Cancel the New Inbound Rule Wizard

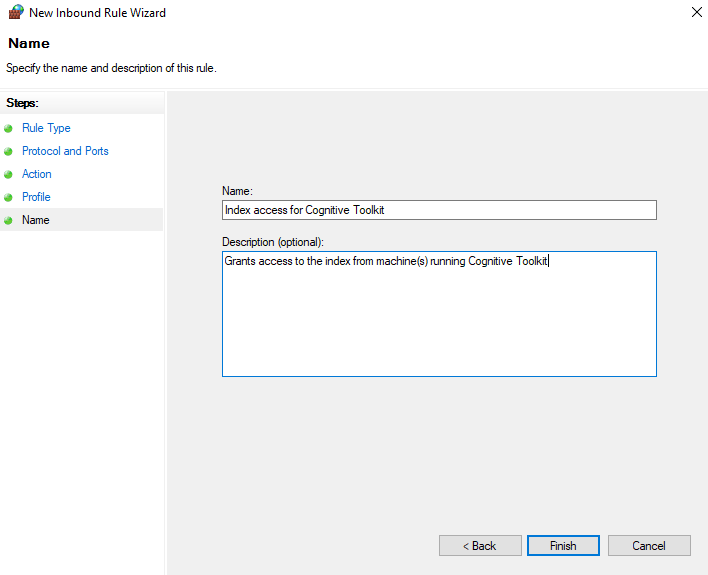[x=649, y=546]
